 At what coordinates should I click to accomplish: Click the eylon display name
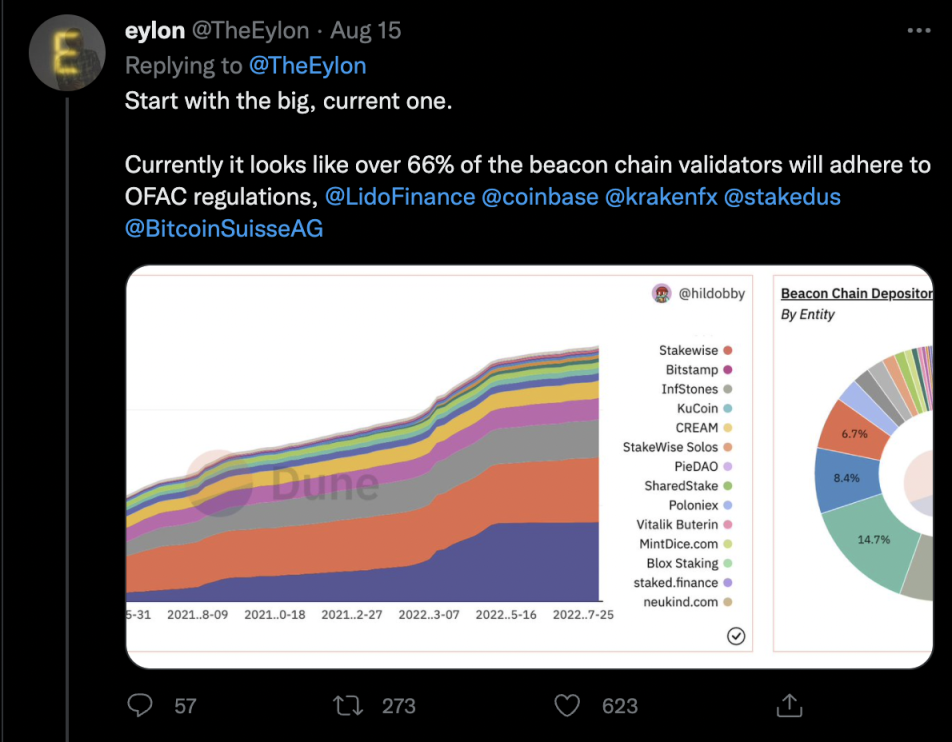[x=154, y=31]
